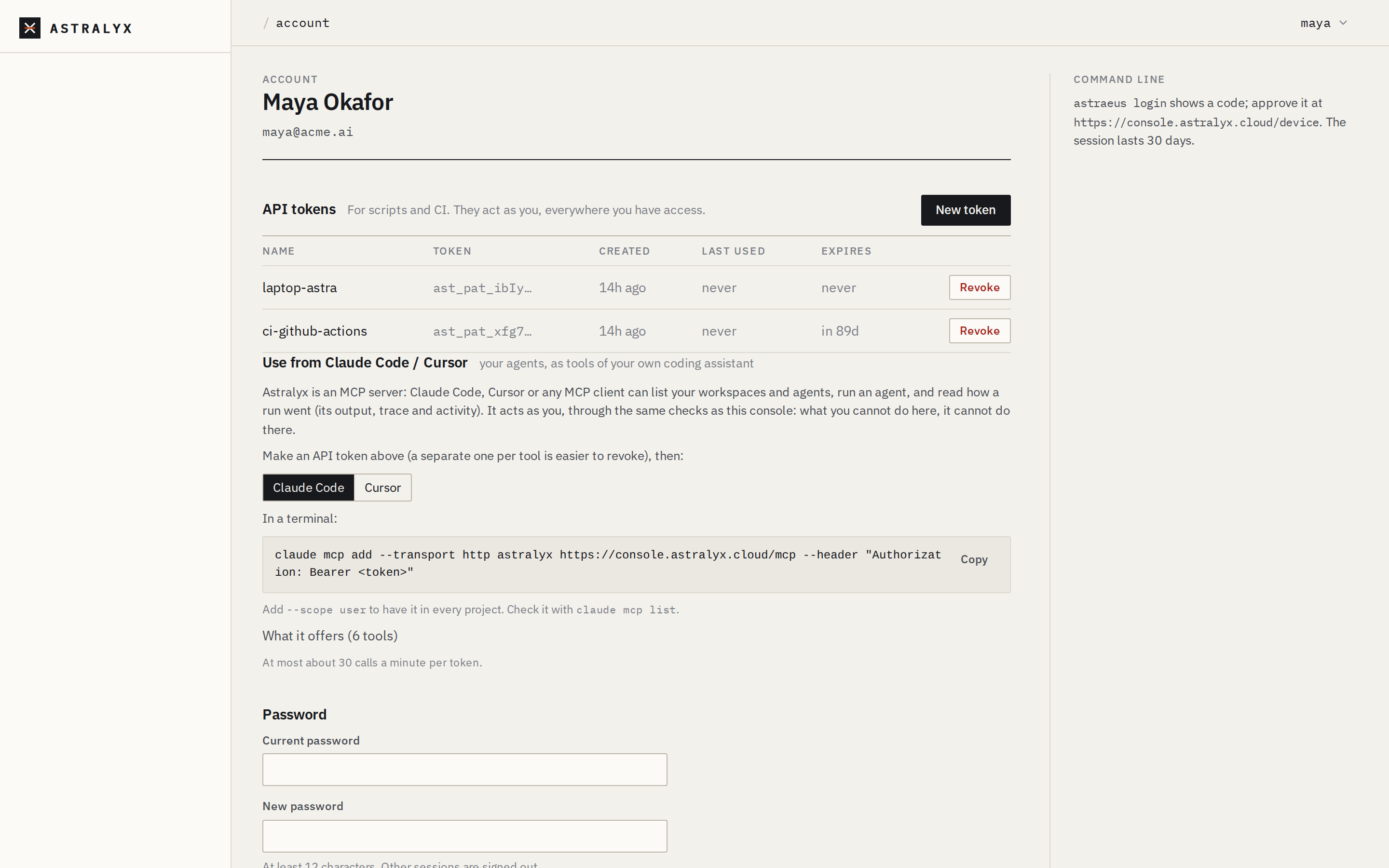1389x868 pixels.
Task: Click the 'astraeus login' command text
Action: tap(1120, 103)
